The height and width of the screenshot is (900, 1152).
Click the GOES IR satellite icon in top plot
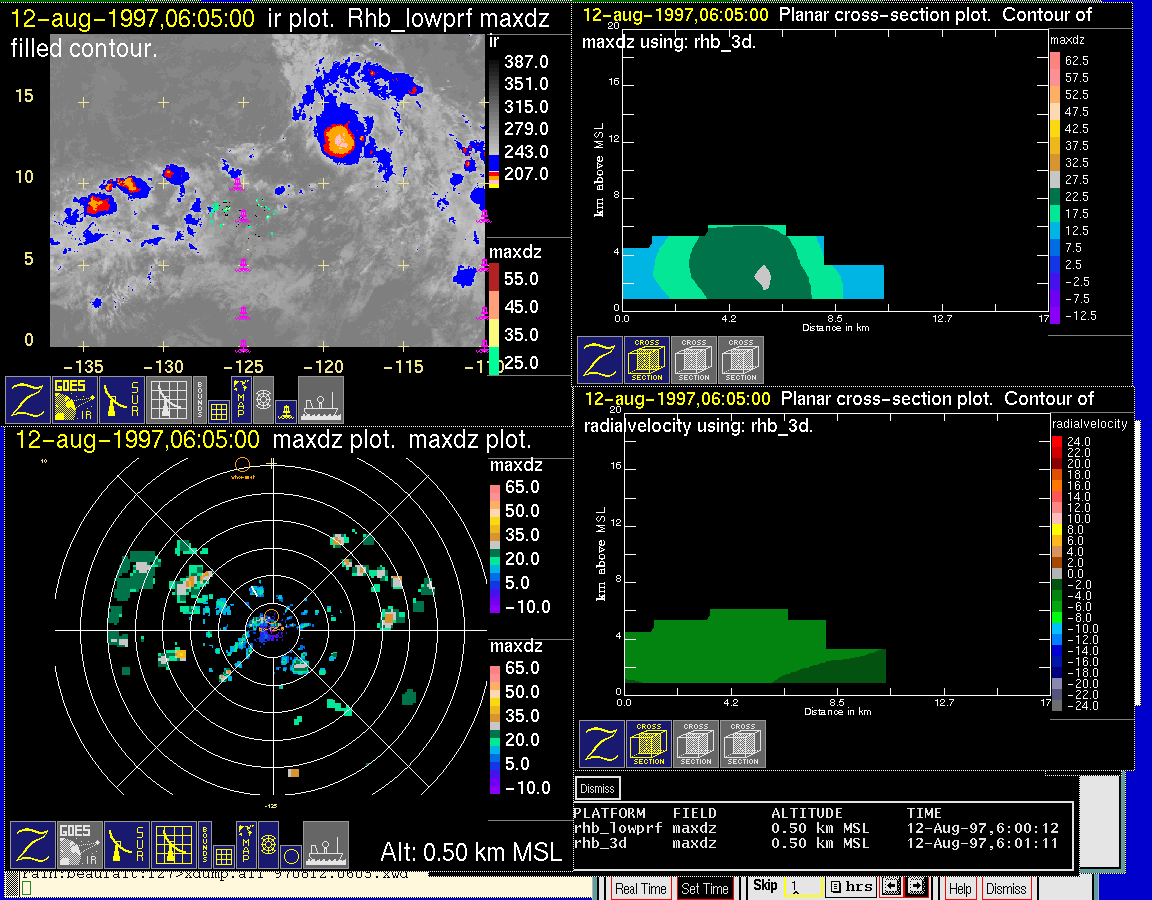(x=77, y=400)
